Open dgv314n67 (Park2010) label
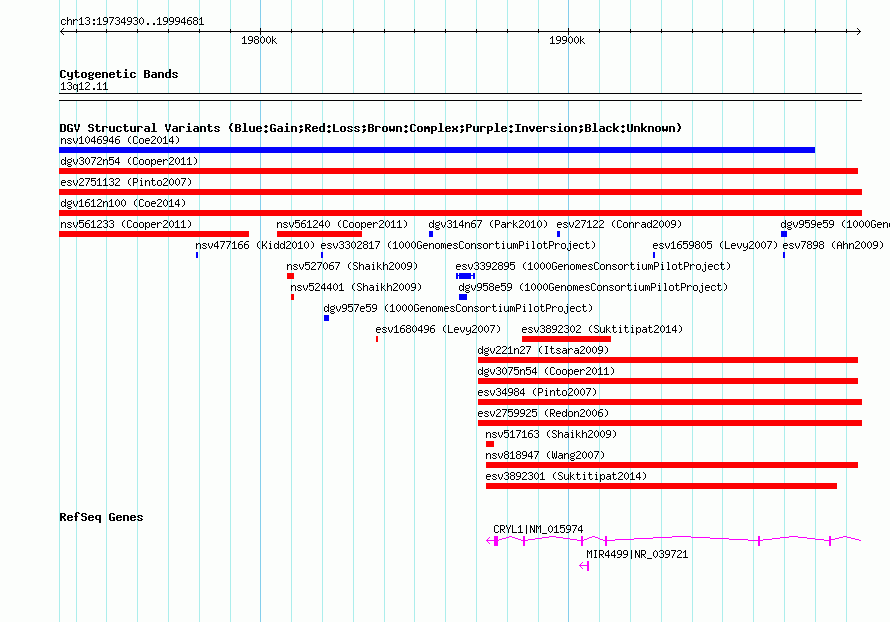Screen dimensions: 890x622 tap(488, 224)
